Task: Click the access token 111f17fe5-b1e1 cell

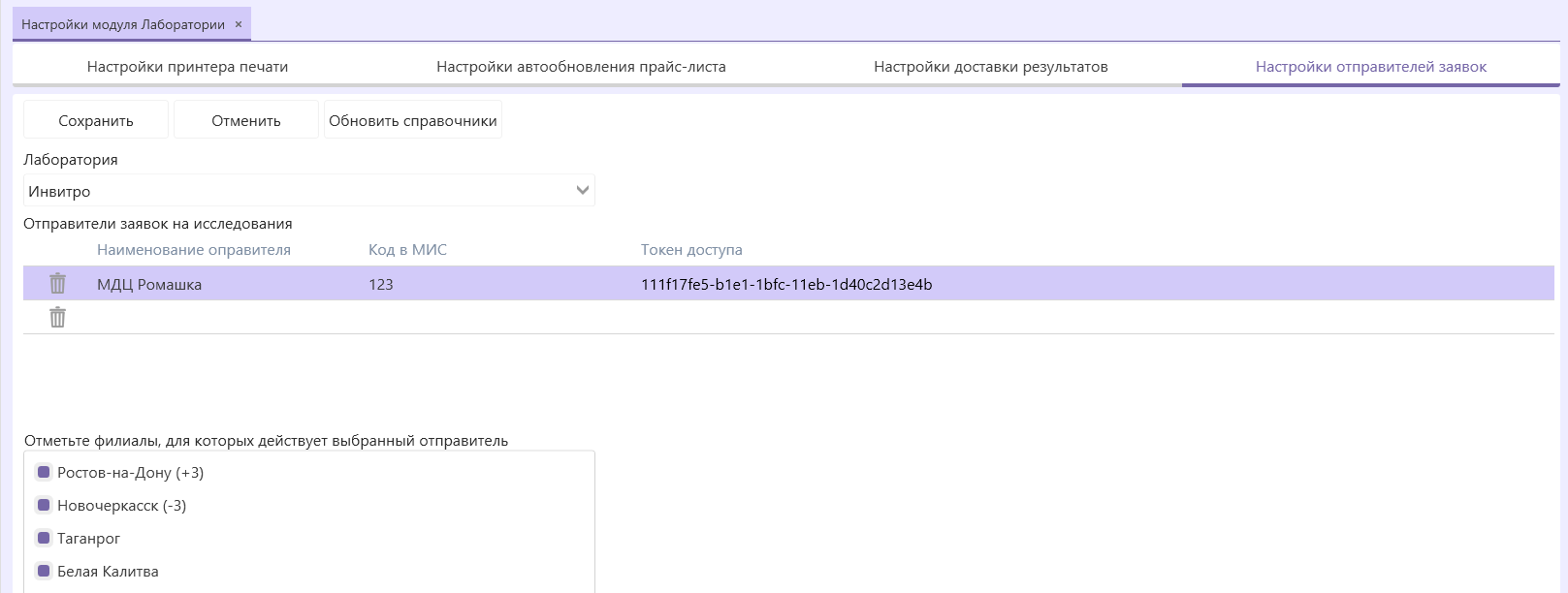Action: click(786, 285)
